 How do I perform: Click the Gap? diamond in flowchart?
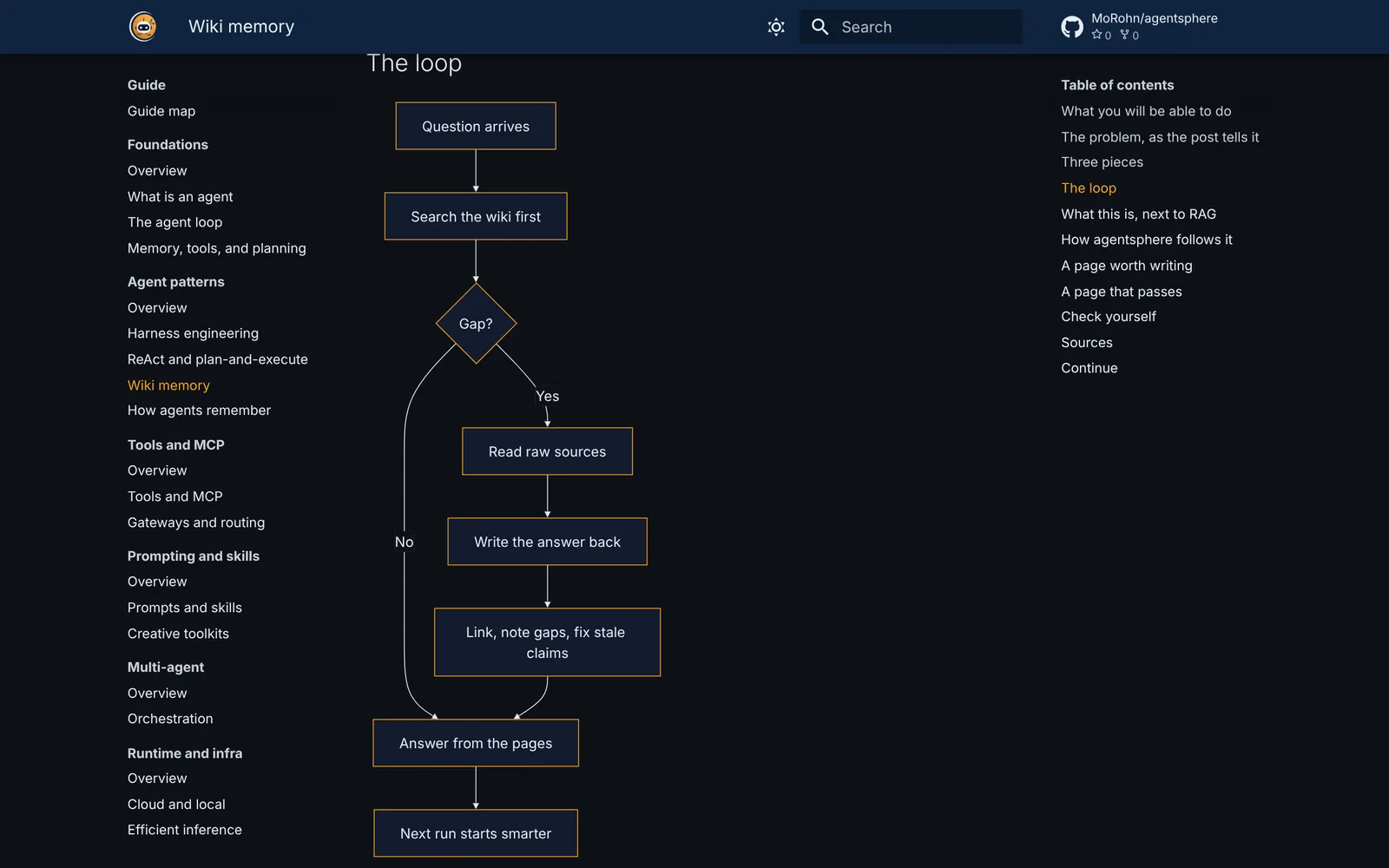476,324
